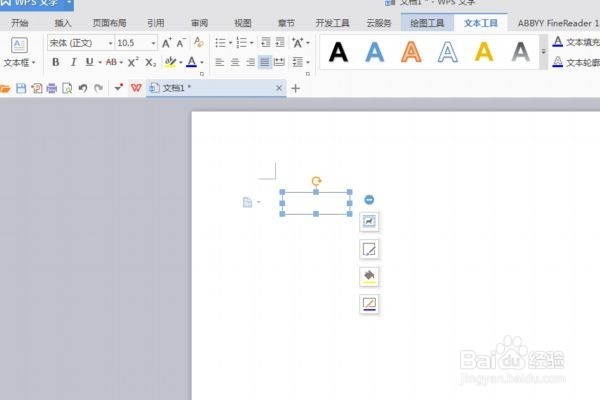Click the layout options icon beside textbox
The image size is (600, 400).
369,221
